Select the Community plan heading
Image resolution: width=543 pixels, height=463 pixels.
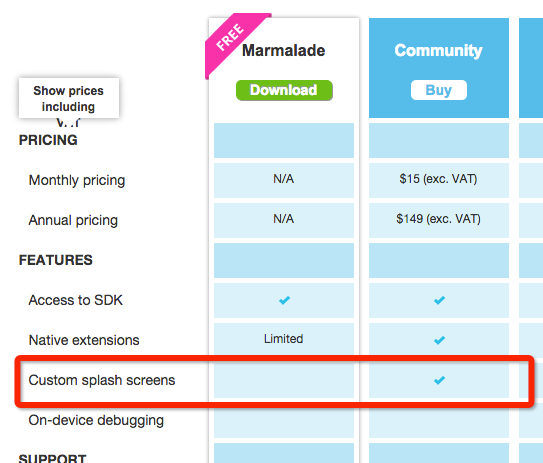(x=438, y=51)
